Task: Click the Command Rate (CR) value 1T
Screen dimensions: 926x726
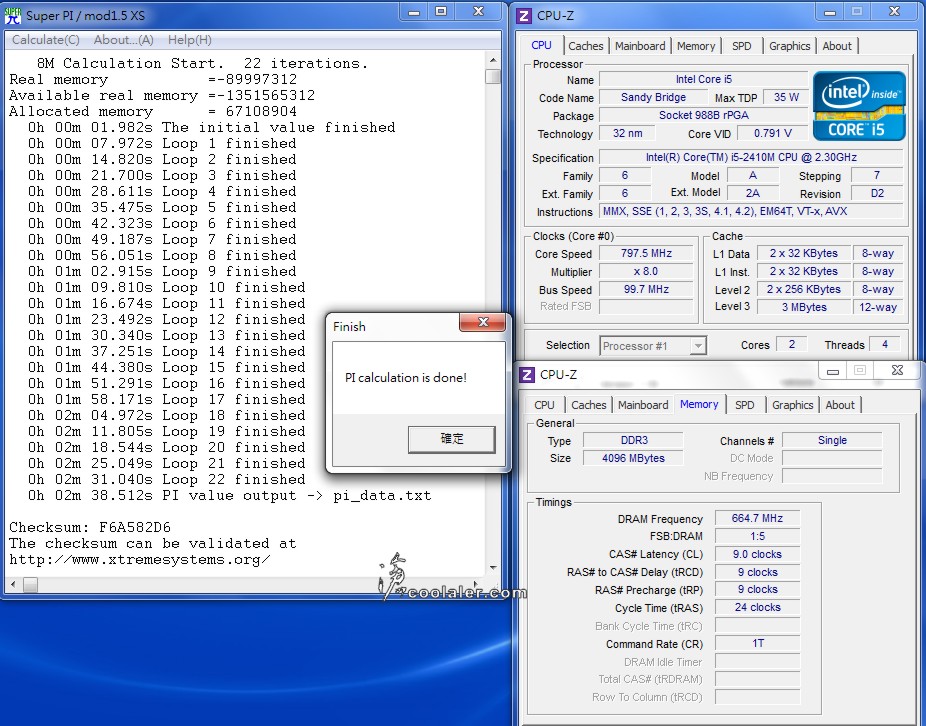Action: [757, 643]
